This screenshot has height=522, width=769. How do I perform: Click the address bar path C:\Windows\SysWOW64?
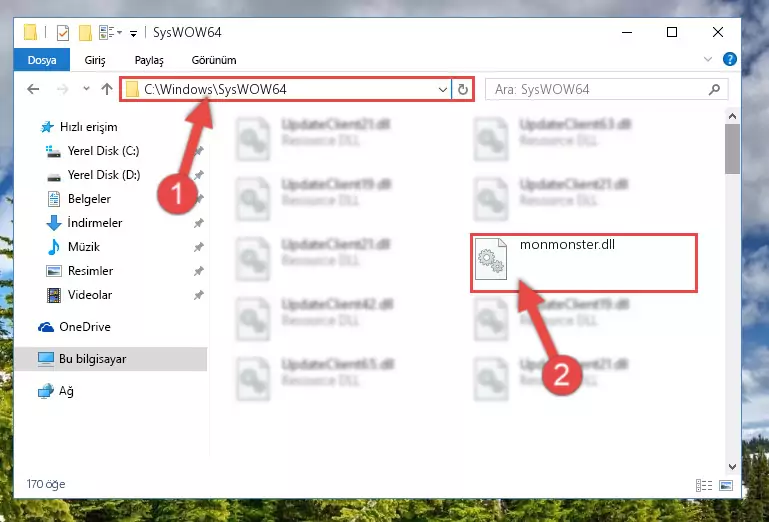[x=215, y=89]
